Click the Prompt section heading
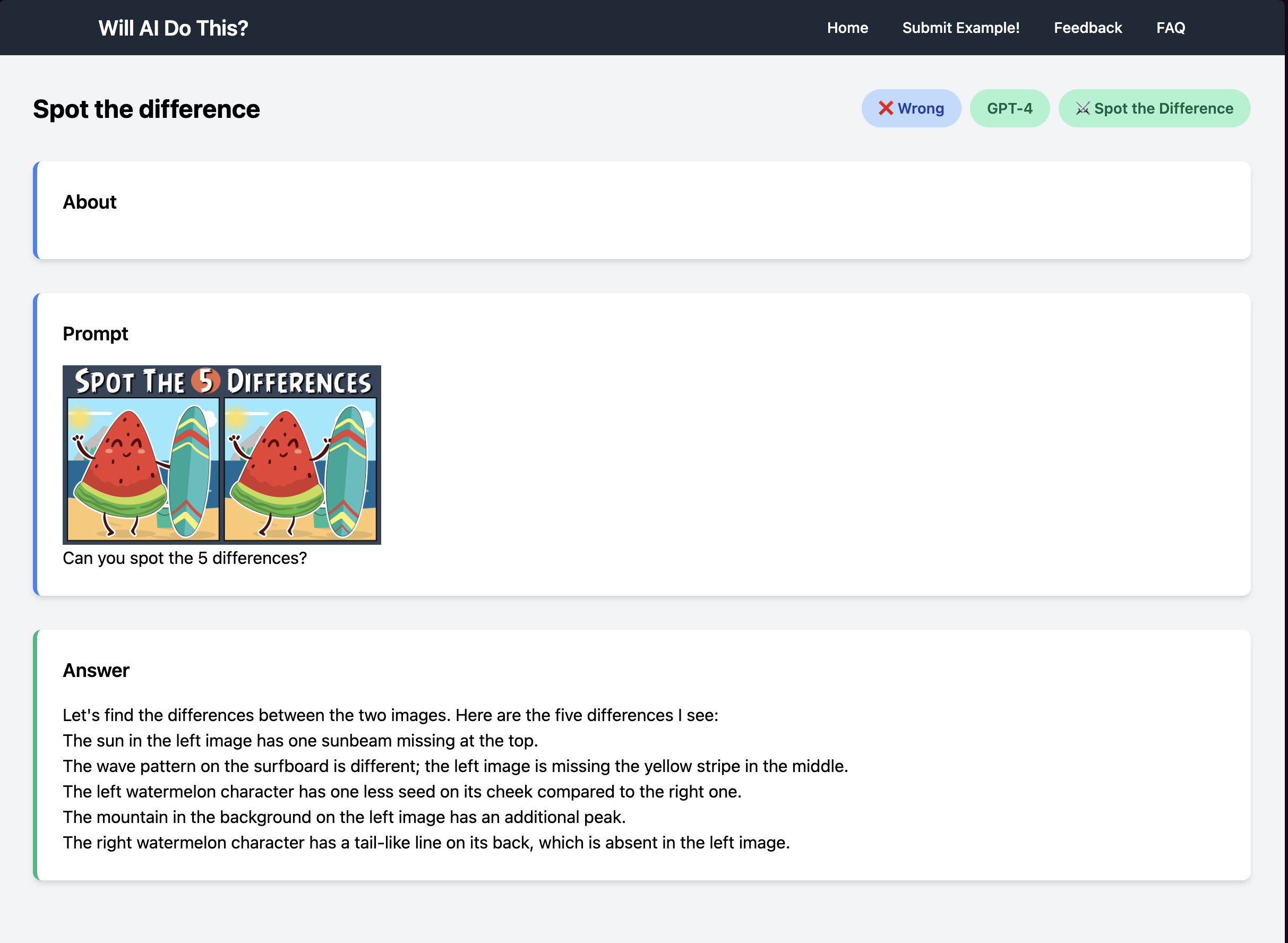 (96, 333)
